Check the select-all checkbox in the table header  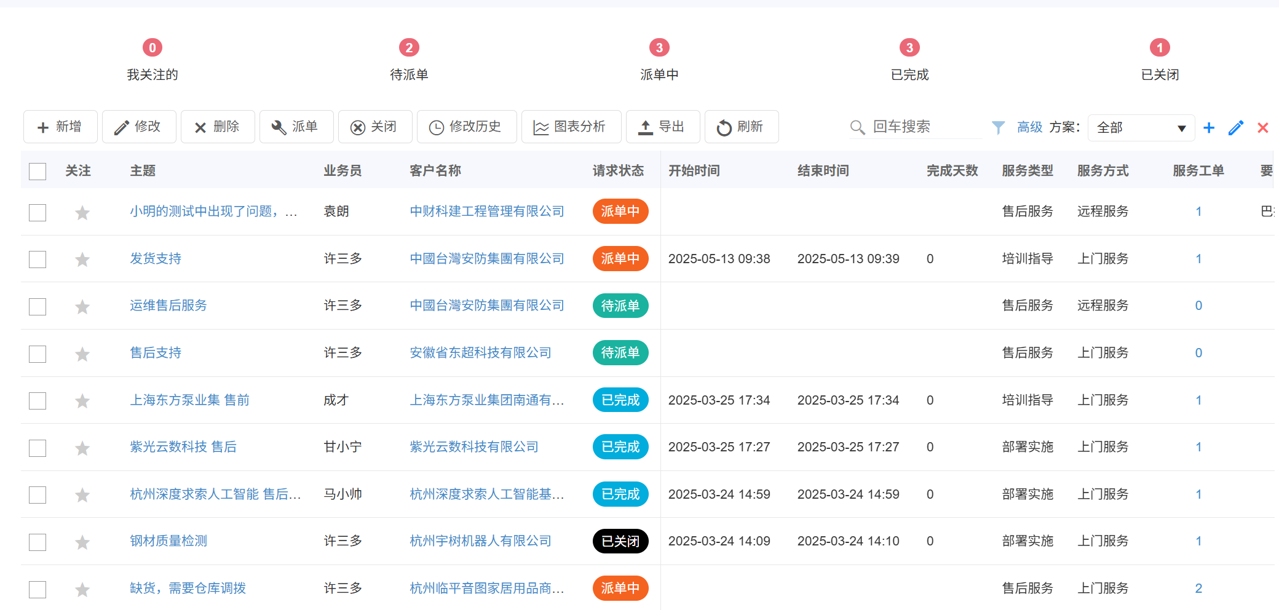click(37, 171)
